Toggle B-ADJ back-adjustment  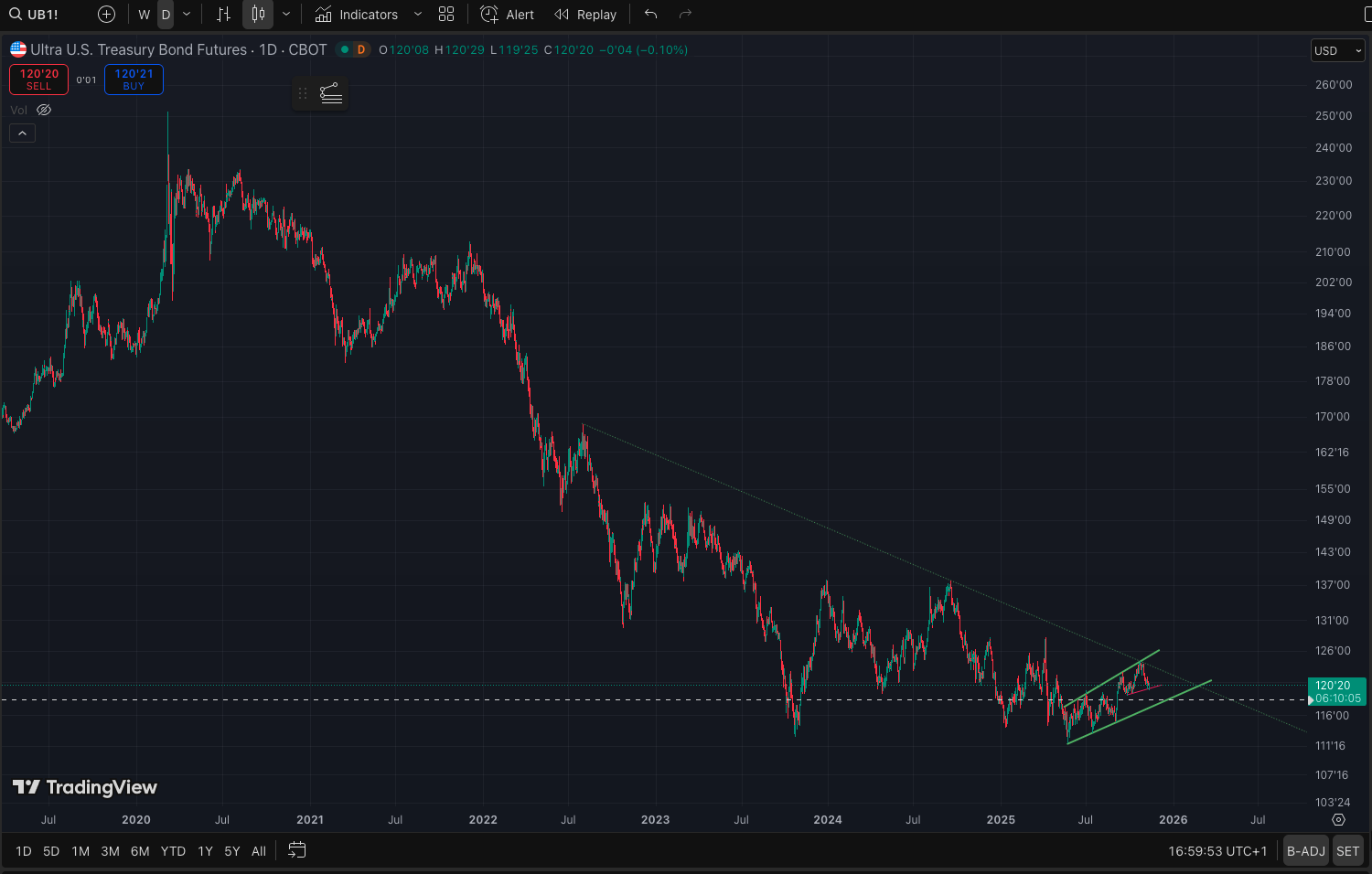pos(1305,851)
